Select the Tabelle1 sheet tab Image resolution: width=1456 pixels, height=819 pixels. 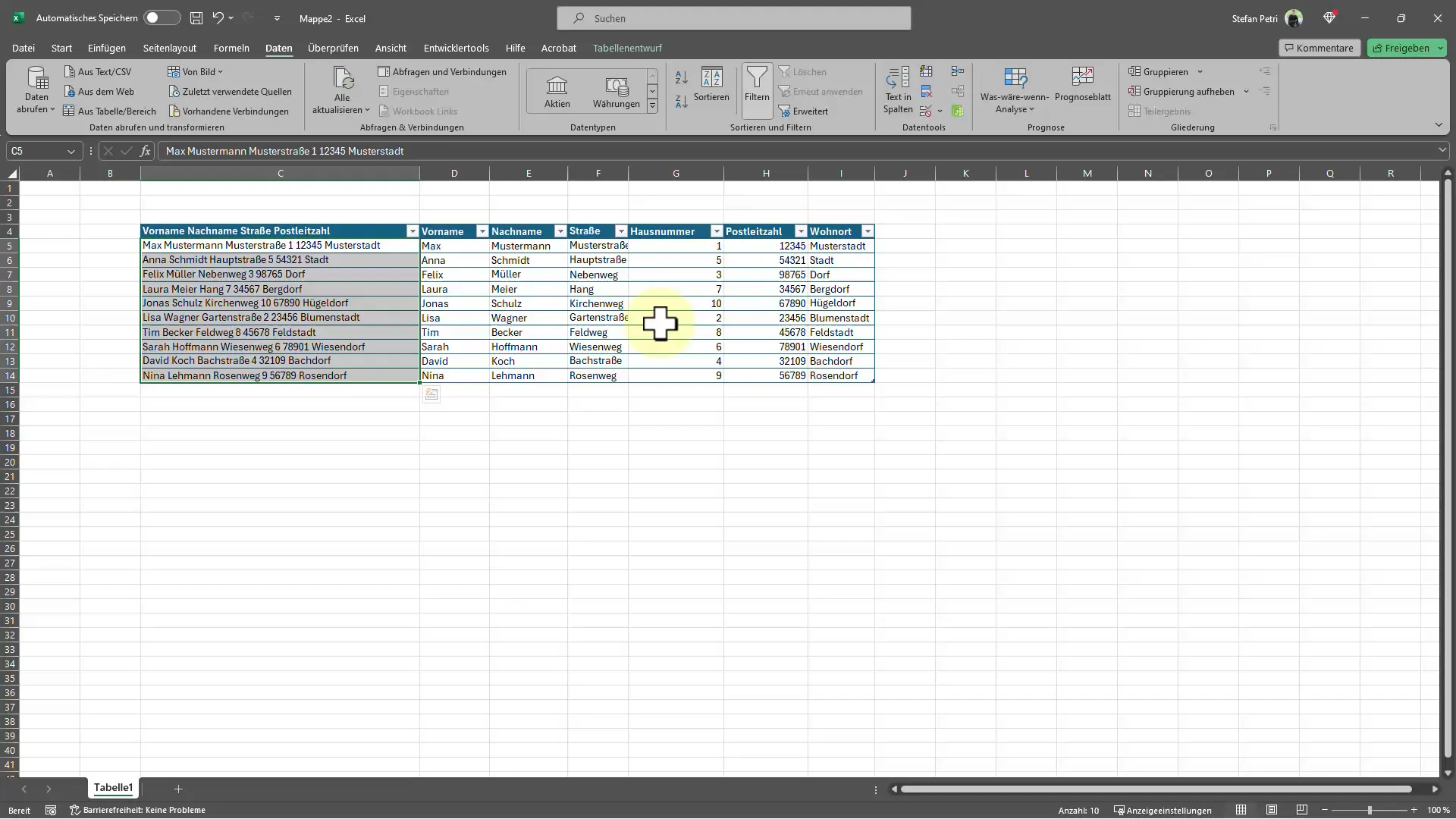[x=113, y=788]
